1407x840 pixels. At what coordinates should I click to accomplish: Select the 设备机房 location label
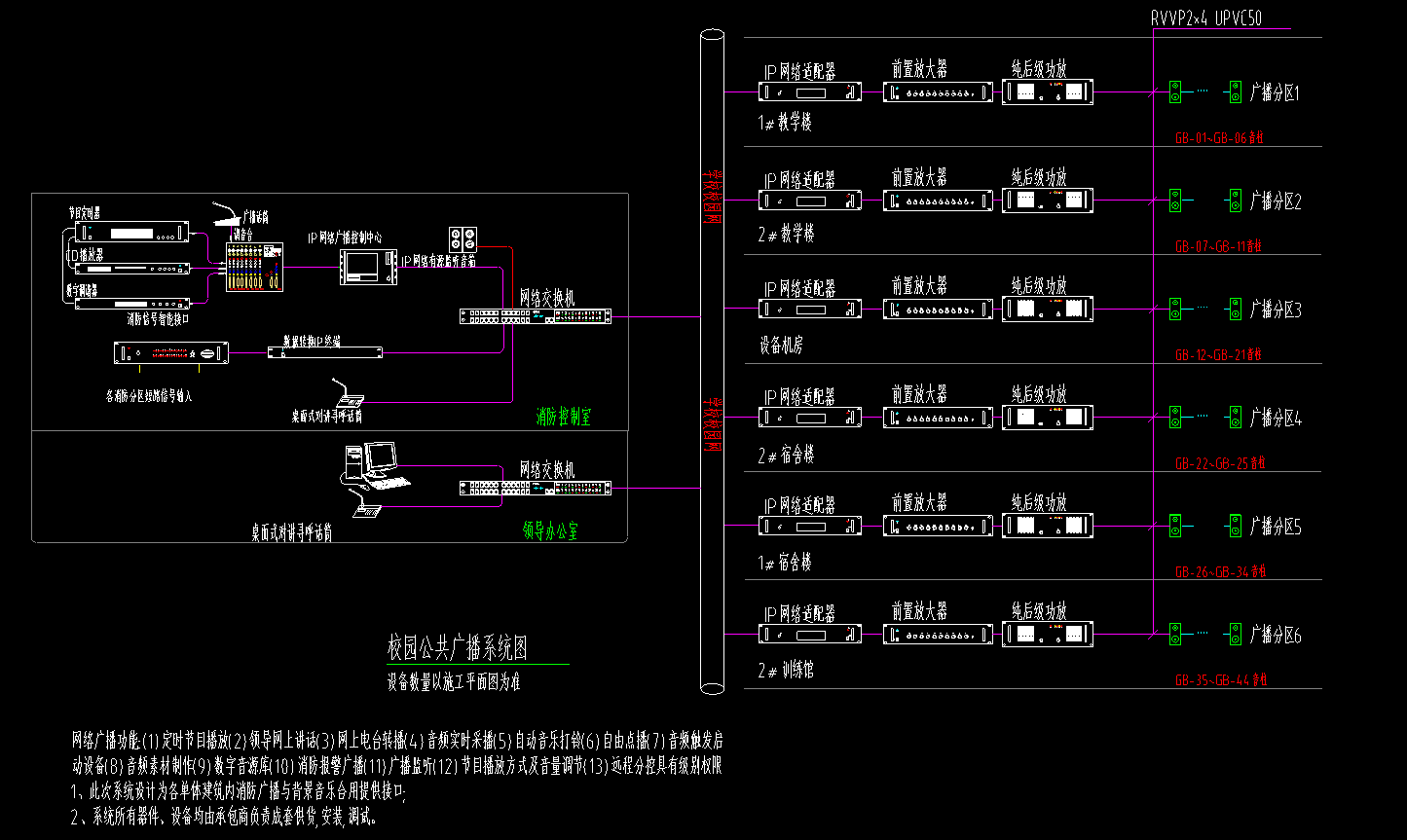coord(781,345)
